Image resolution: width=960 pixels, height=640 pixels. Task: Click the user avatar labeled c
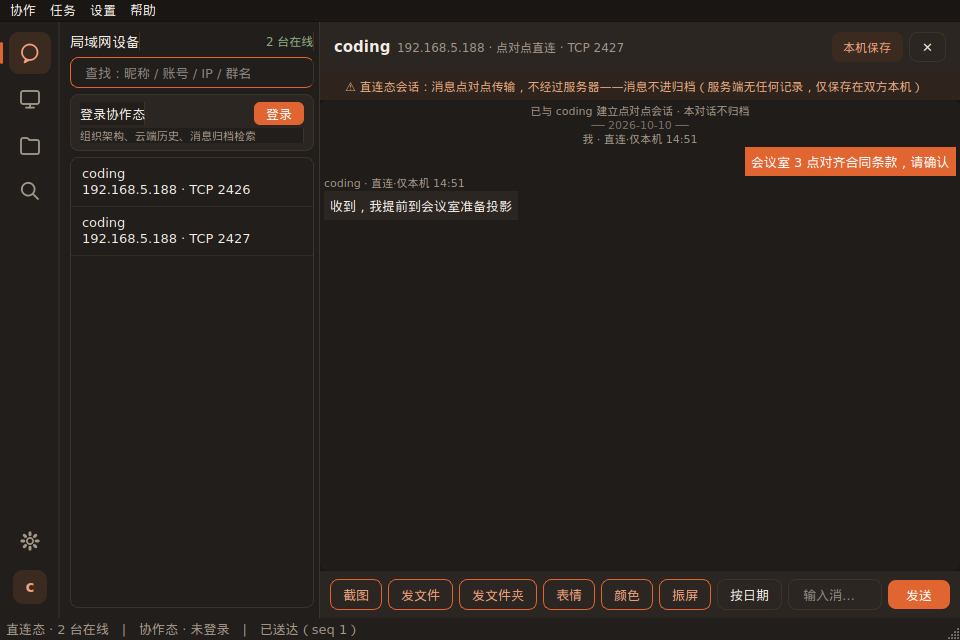[29, 587]
